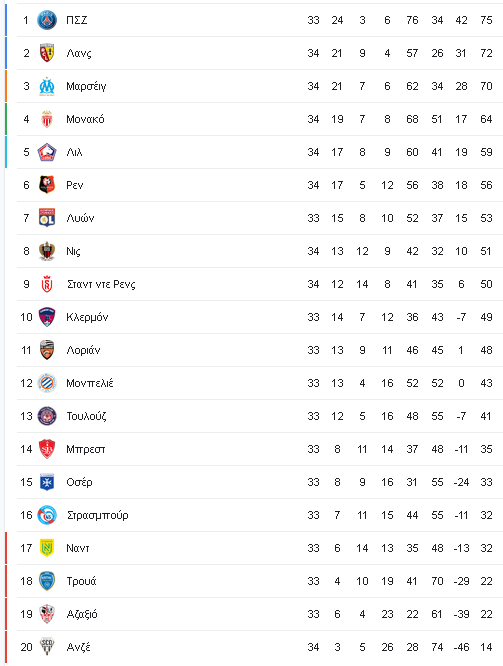Click the Μαρσέιγ club crest
This screenshot has width=503, height=666.
47,86
